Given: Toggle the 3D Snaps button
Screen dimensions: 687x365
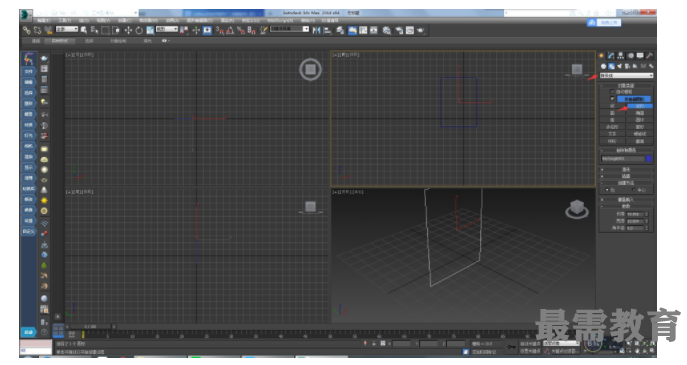Looking at the screenshot, I should (x=220, y=30).
